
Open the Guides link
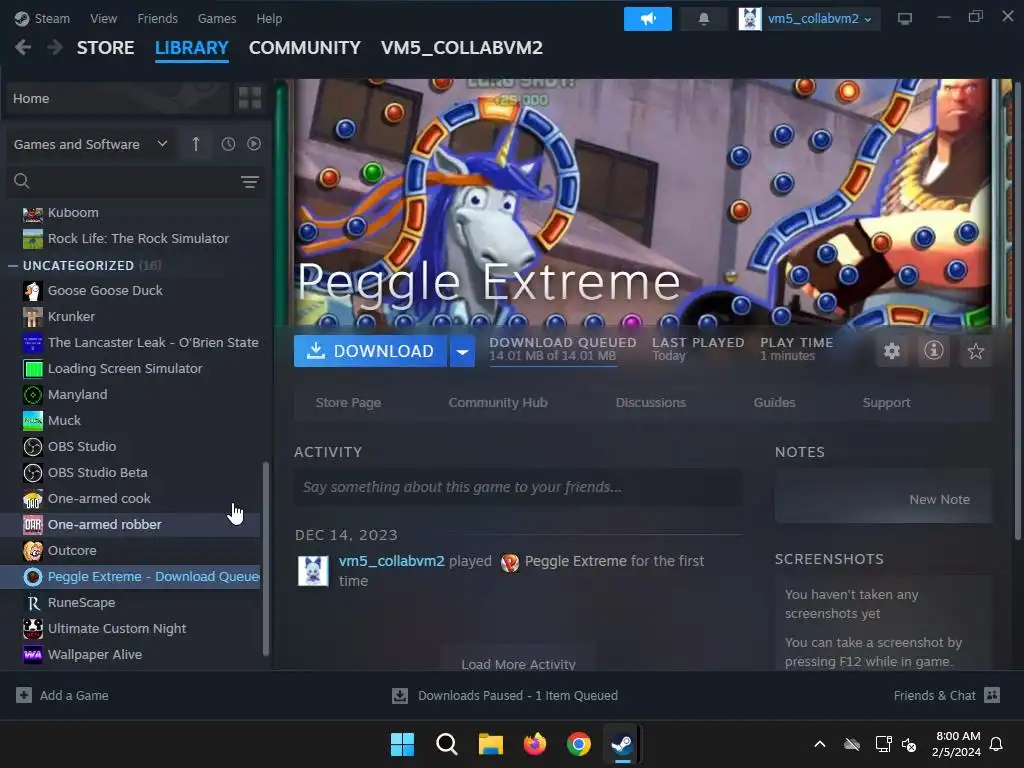click(774, 403)
